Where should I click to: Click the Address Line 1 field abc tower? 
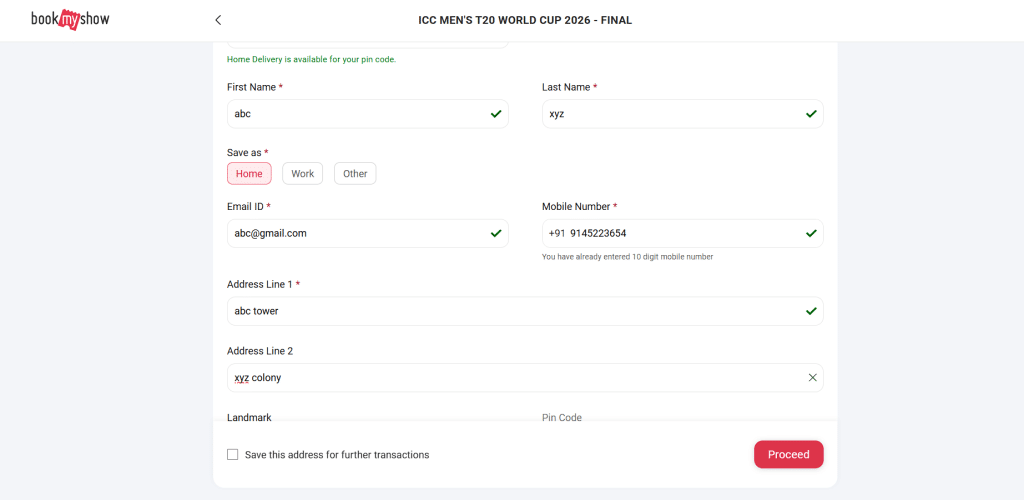point(525,311)
